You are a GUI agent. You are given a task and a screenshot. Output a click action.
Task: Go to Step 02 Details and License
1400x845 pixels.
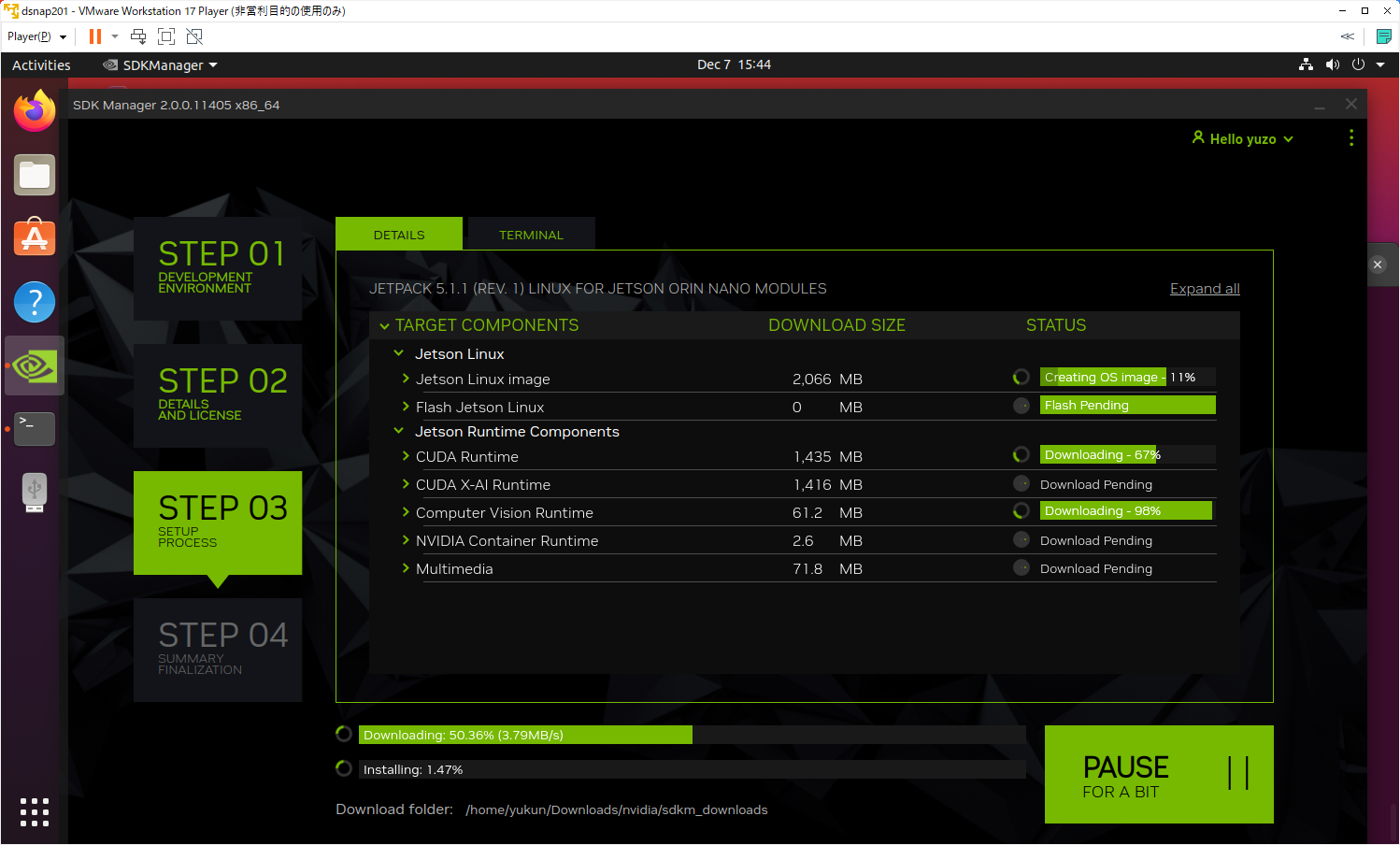point(218,395)
